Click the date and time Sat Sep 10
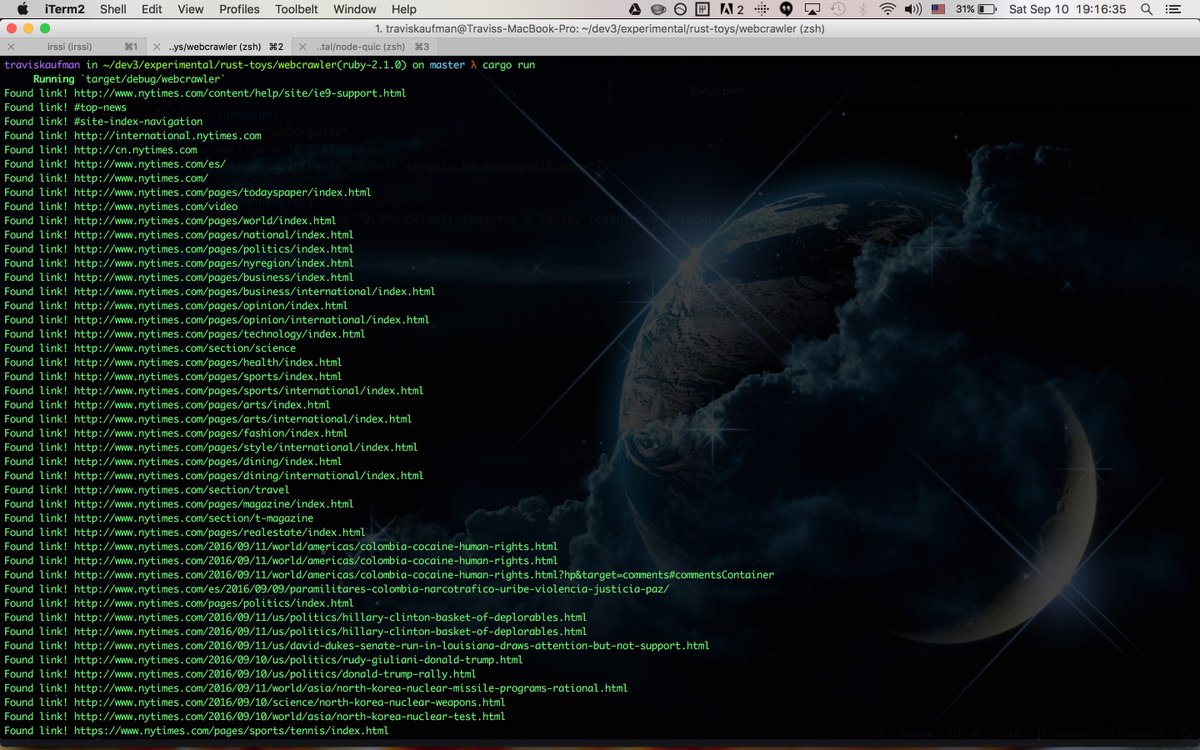 click(x=1067, y=9)
